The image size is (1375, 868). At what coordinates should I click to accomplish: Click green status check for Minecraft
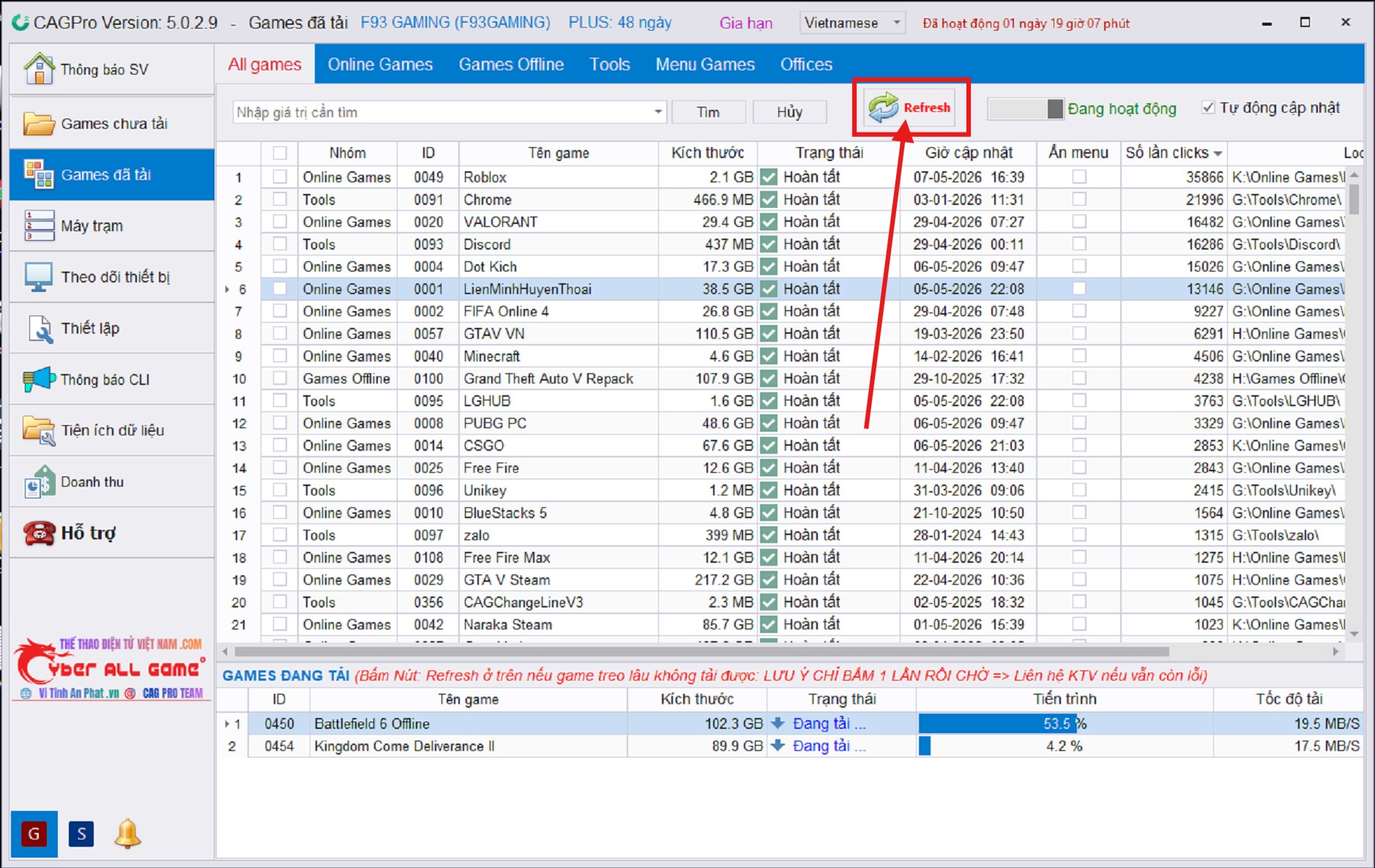[769, 356]
